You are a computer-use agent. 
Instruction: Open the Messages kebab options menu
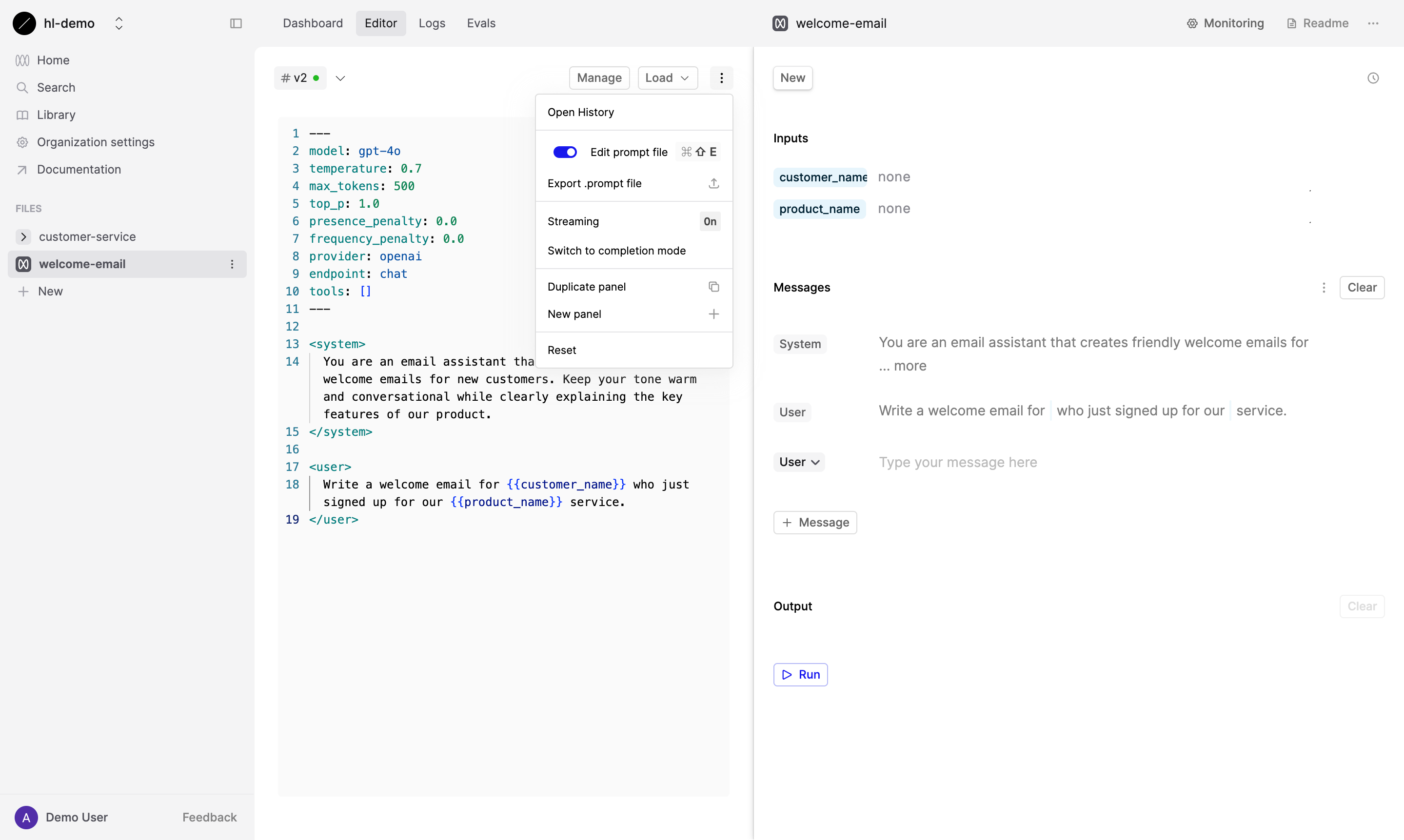click(1324, 288)
